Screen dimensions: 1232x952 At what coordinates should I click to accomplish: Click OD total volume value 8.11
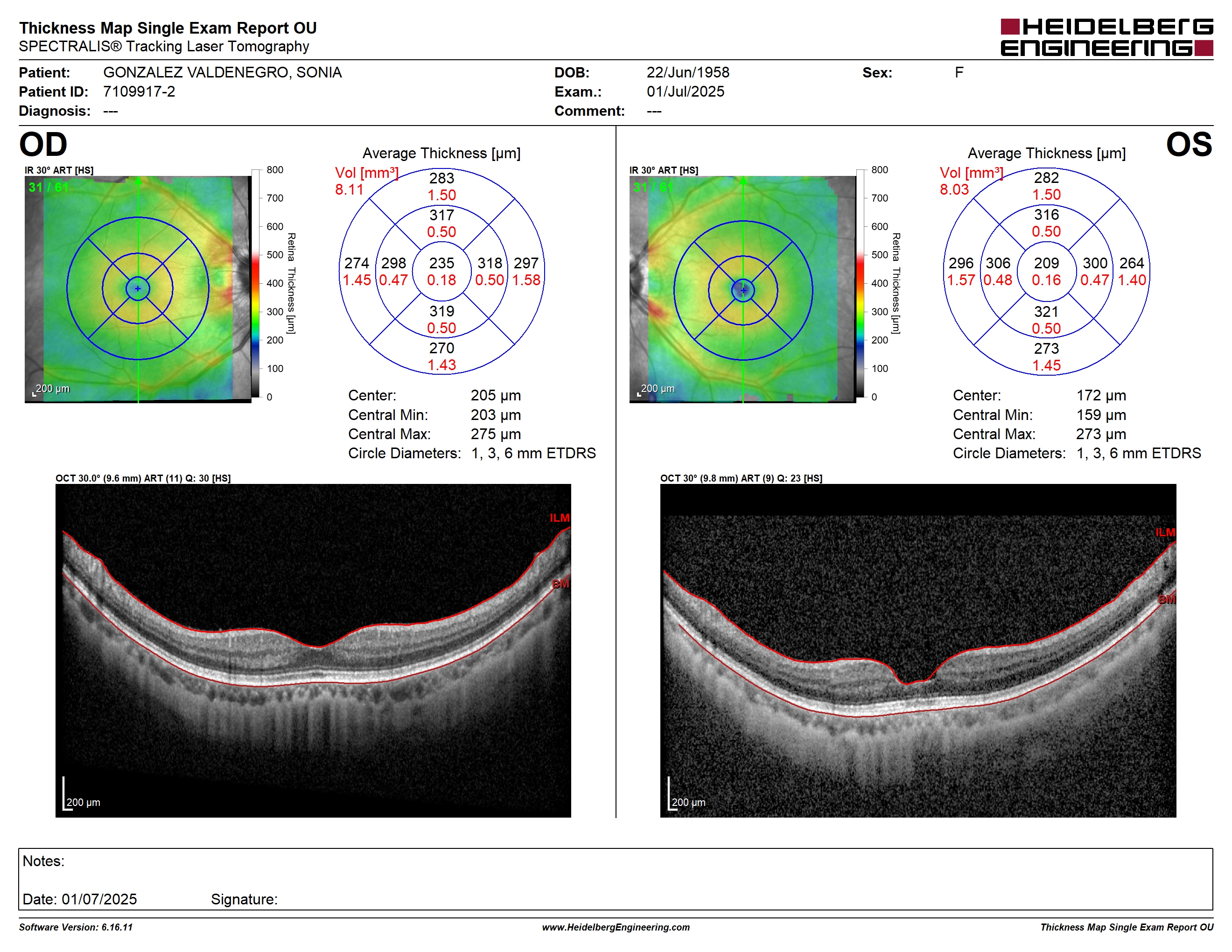349,189
